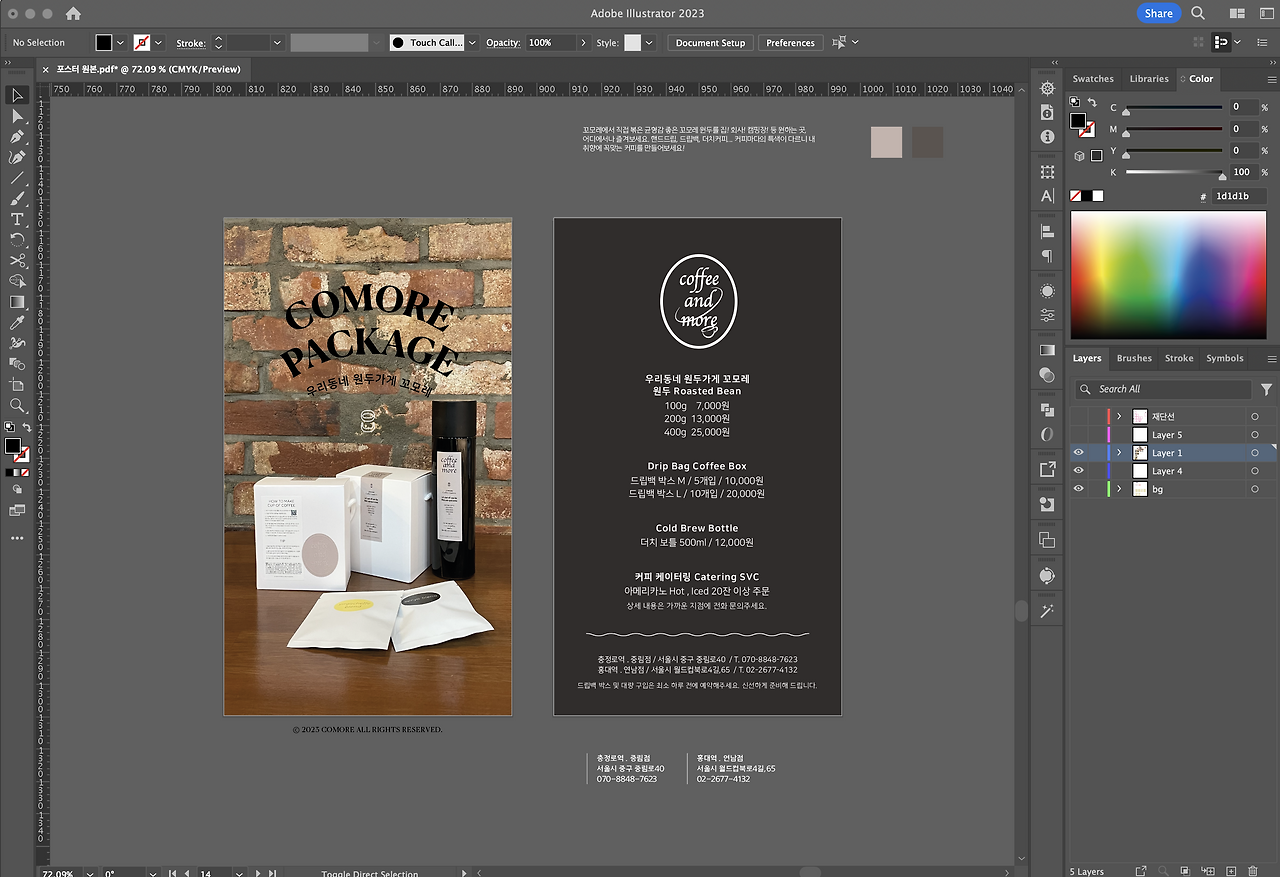1280x877 pixels.
Task: Open the Edit Toolbar three-dots menu
Action: pyautogui.click(x=17, y=538)
